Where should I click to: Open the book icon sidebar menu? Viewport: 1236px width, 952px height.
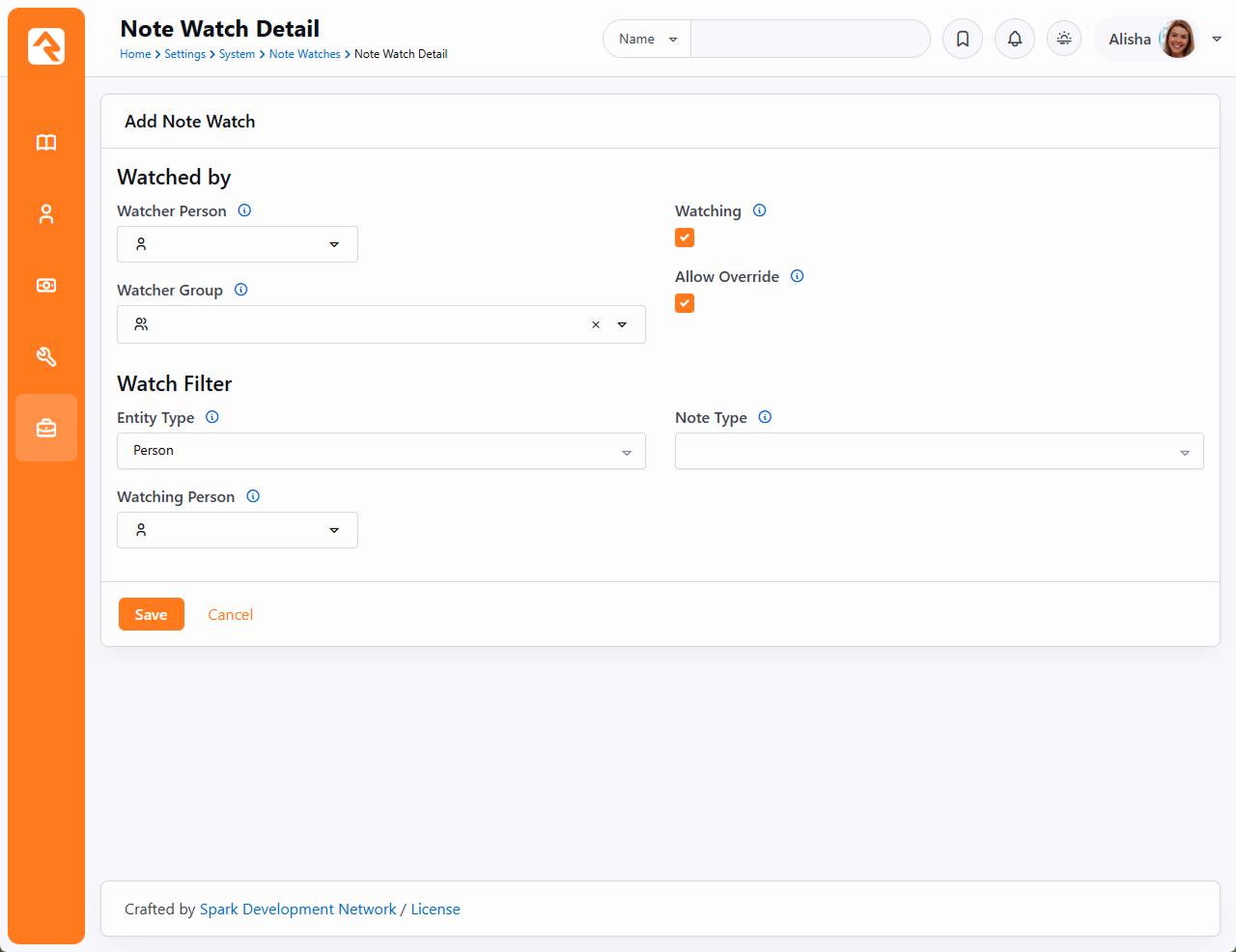[46, 143]
